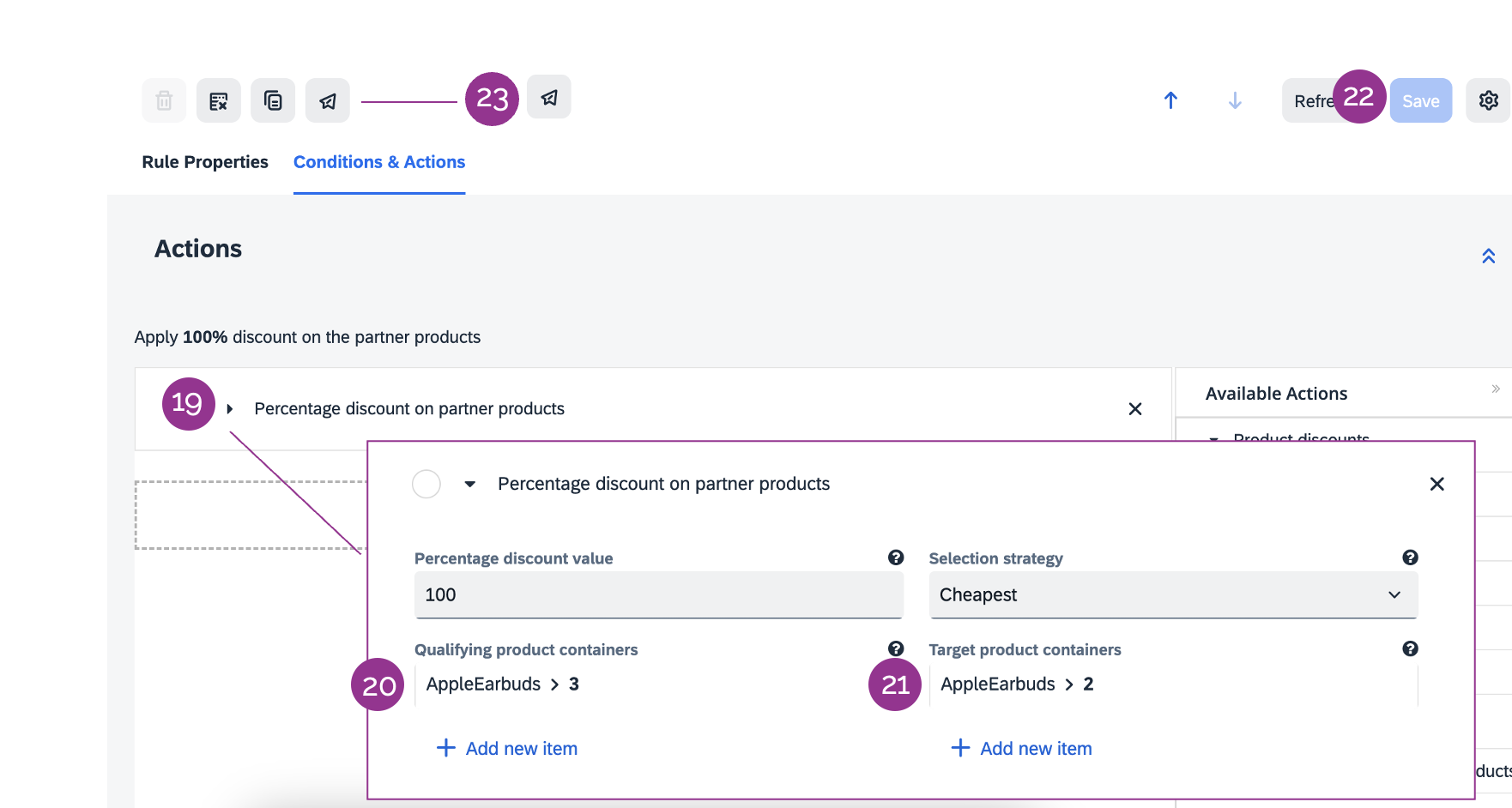Click the copy rule icon in toolbar
This screenshot has width=1512, height=808.
273,101
